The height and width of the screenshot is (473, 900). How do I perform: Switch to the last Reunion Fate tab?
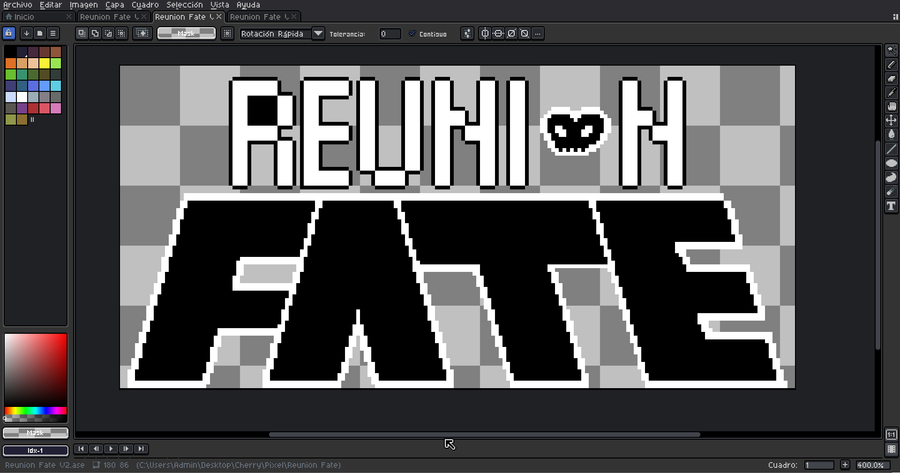(263, 17)
